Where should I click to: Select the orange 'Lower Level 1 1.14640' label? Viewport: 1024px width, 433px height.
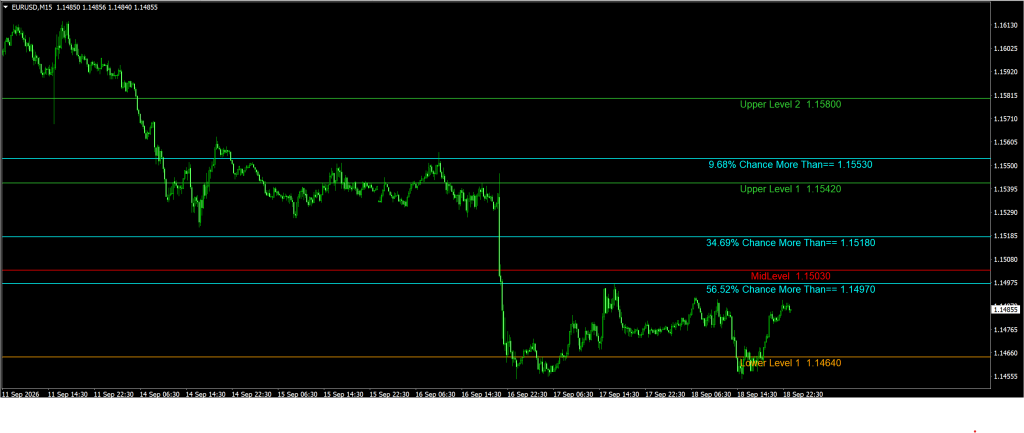click(790, 362)
